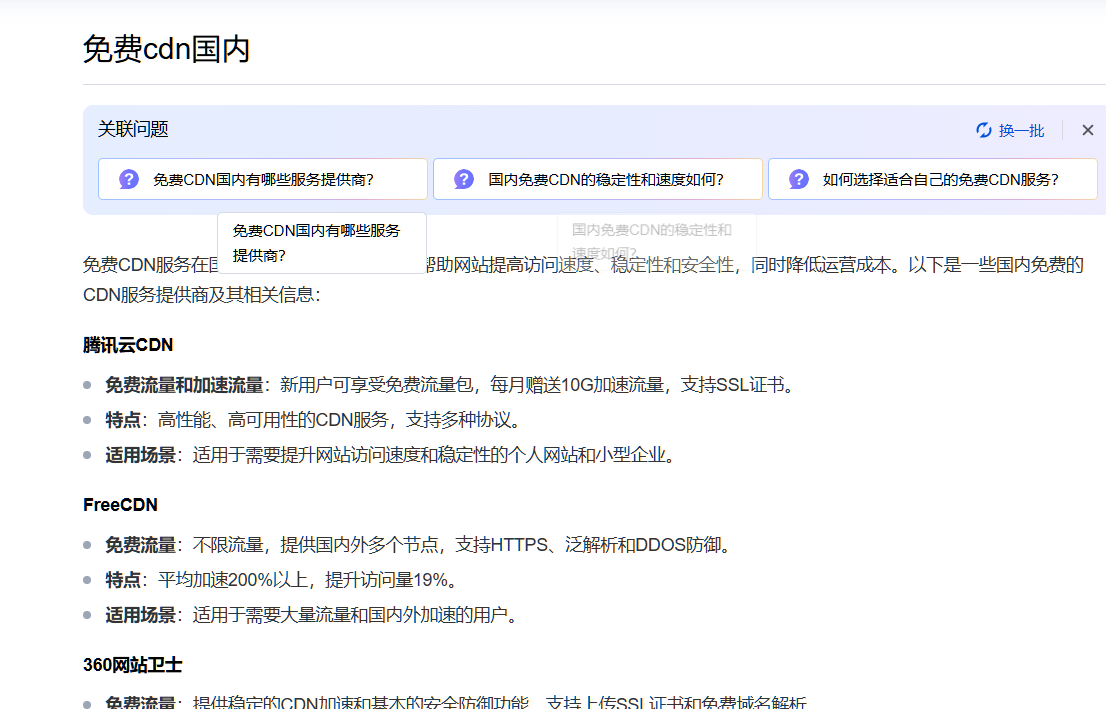The image size is (1106, 709).
Task: Open question 国内免费CDN的稳定性和速度如何?
Action: click(597, 179)
